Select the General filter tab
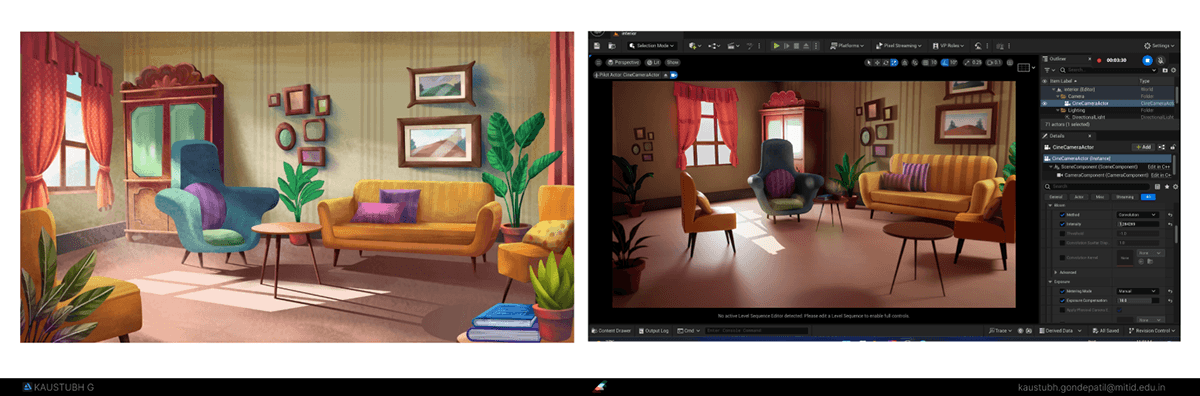Screen dimensions: 1200x396 click(1056, 197)
